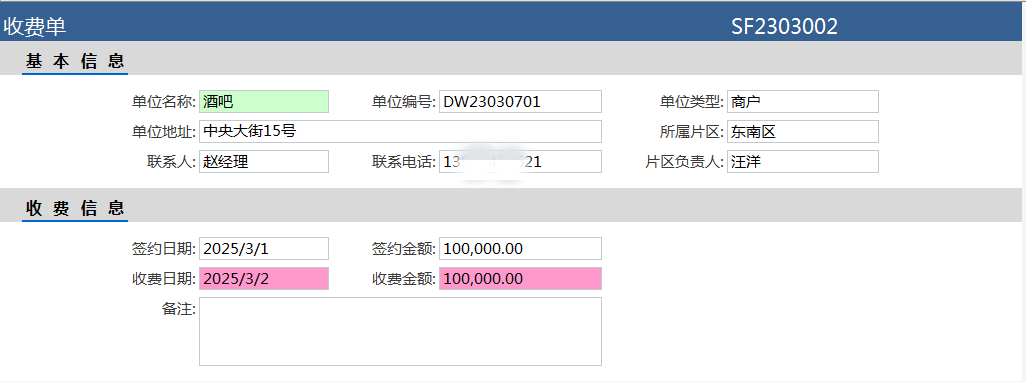Click the 联系电话 input field

(x=520, y=162)
